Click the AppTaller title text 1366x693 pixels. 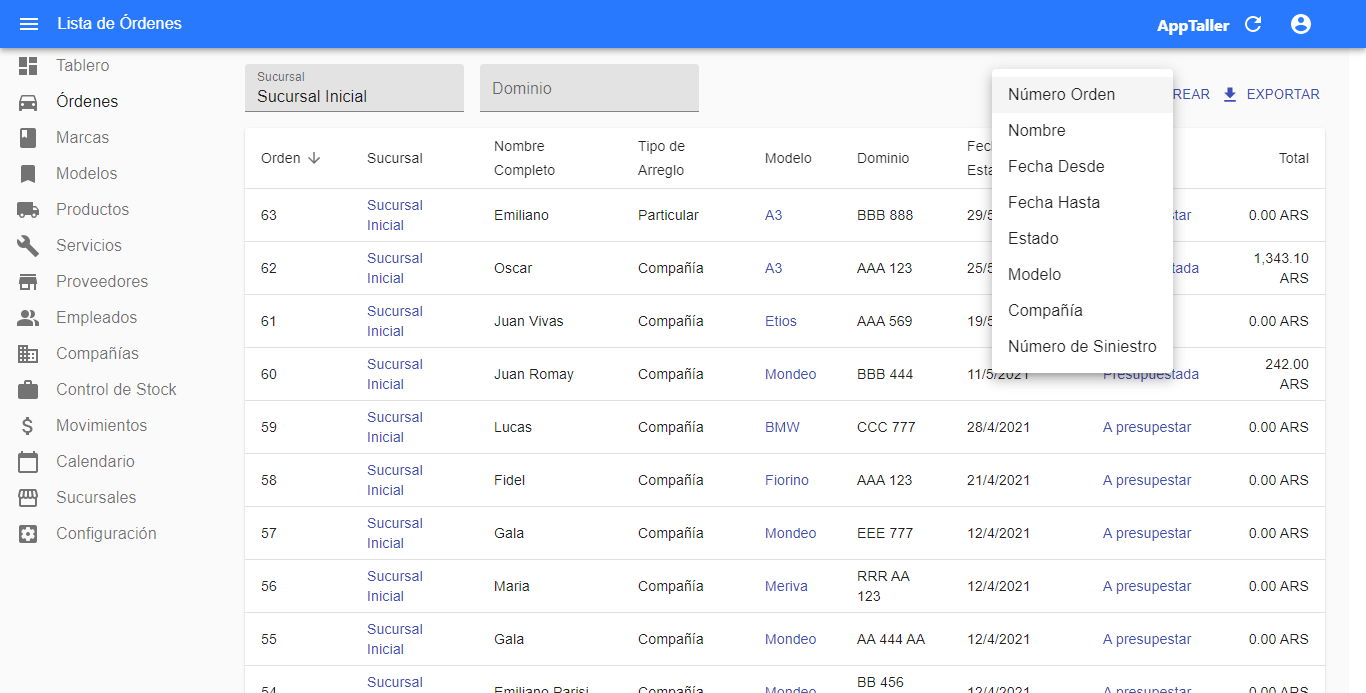(x=1193, y=26)
